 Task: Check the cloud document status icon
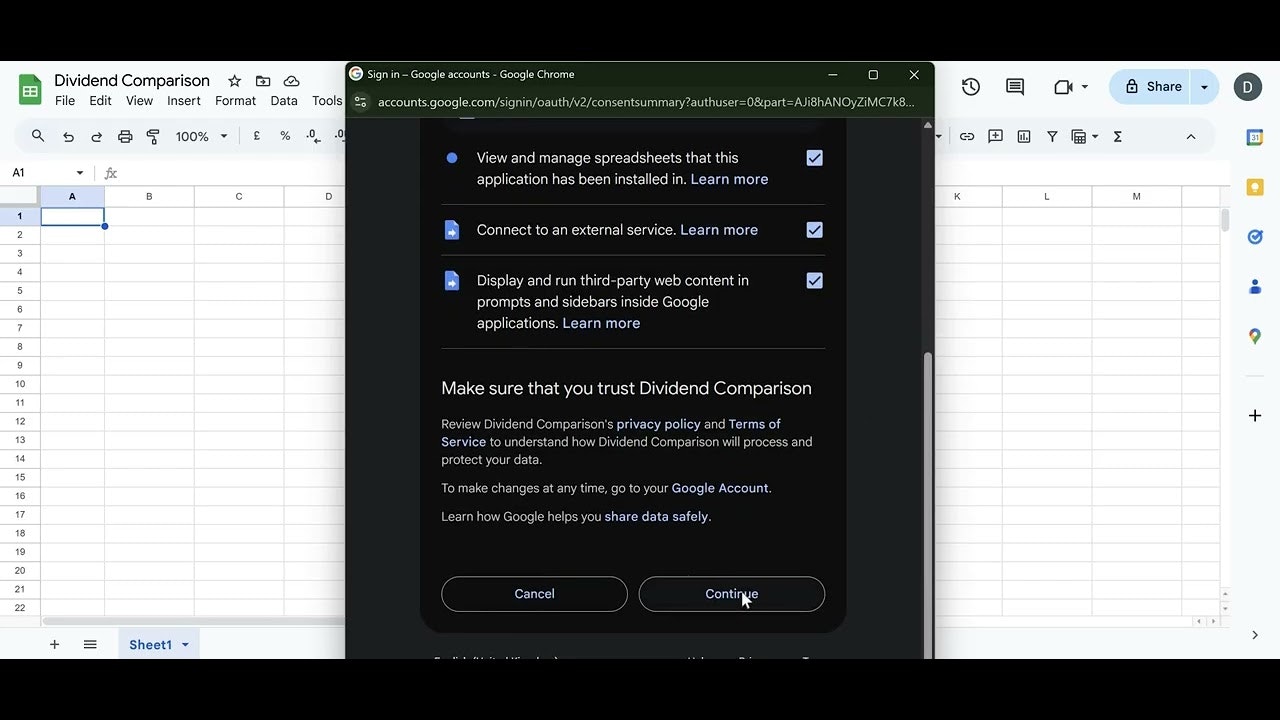(x=291, y=81)
